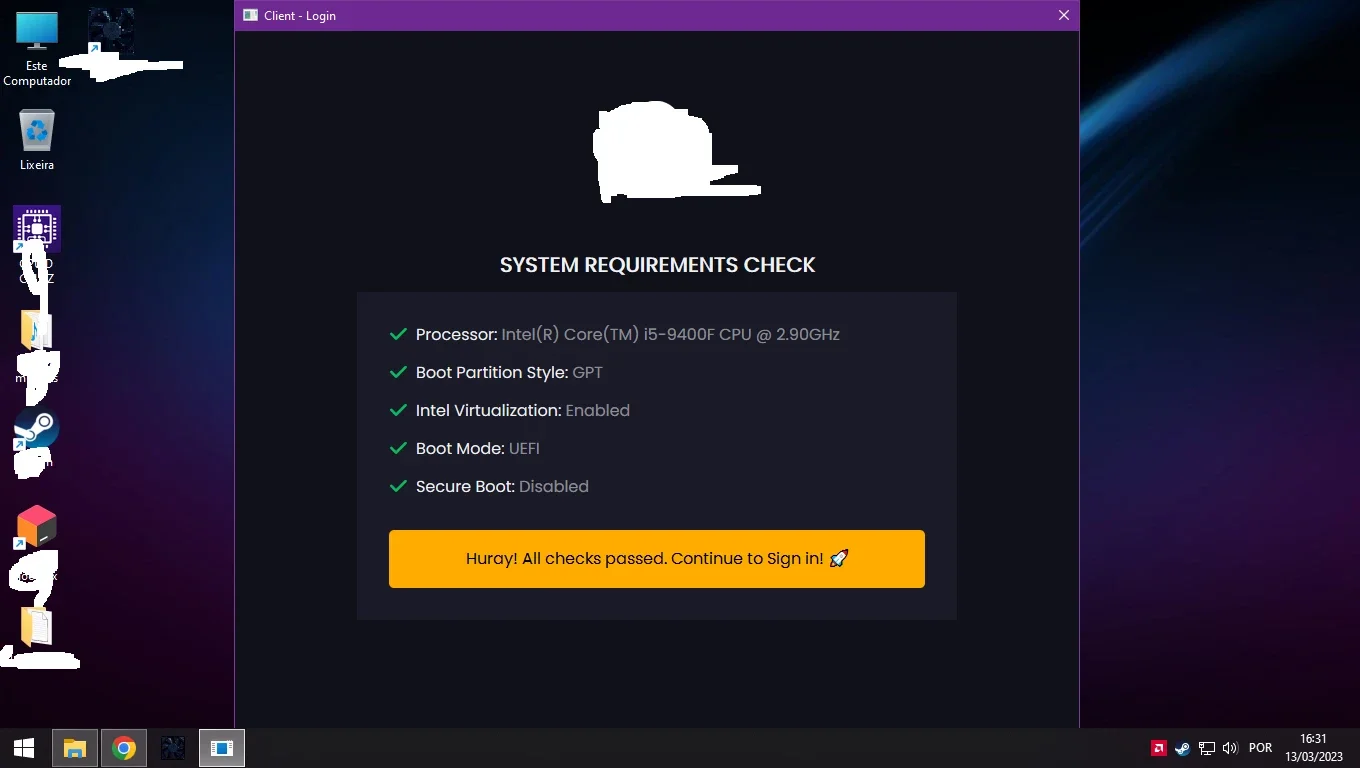Click the "UEFI" value
The height and width of the screenshot is (768, 1360).
(524, 448)
